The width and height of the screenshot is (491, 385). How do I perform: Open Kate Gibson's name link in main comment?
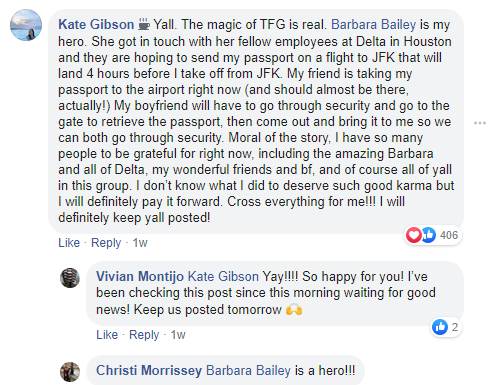coord(96,25)
